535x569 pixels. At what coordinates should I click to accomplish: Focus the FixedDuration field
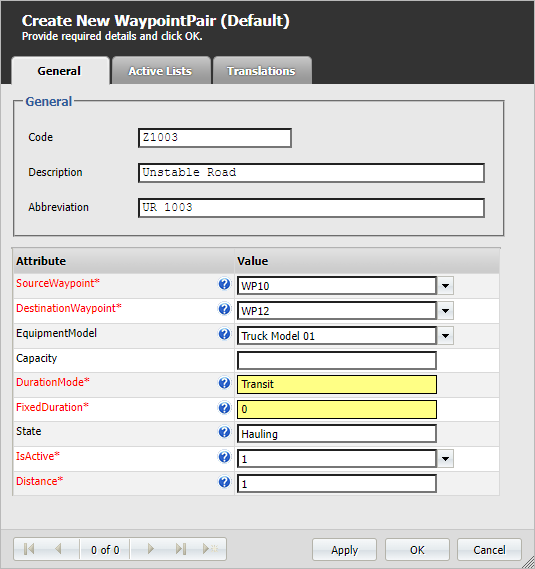click(x=337, y=410)
